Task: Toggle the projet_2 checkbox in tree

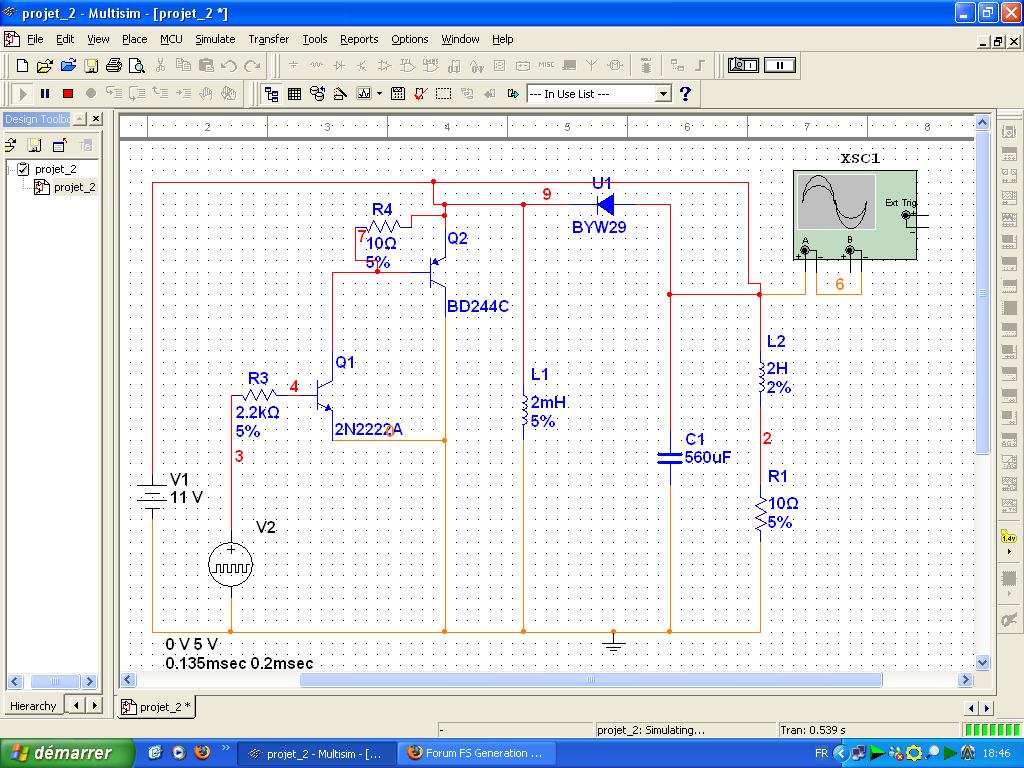Action: [x=24, y=169]
